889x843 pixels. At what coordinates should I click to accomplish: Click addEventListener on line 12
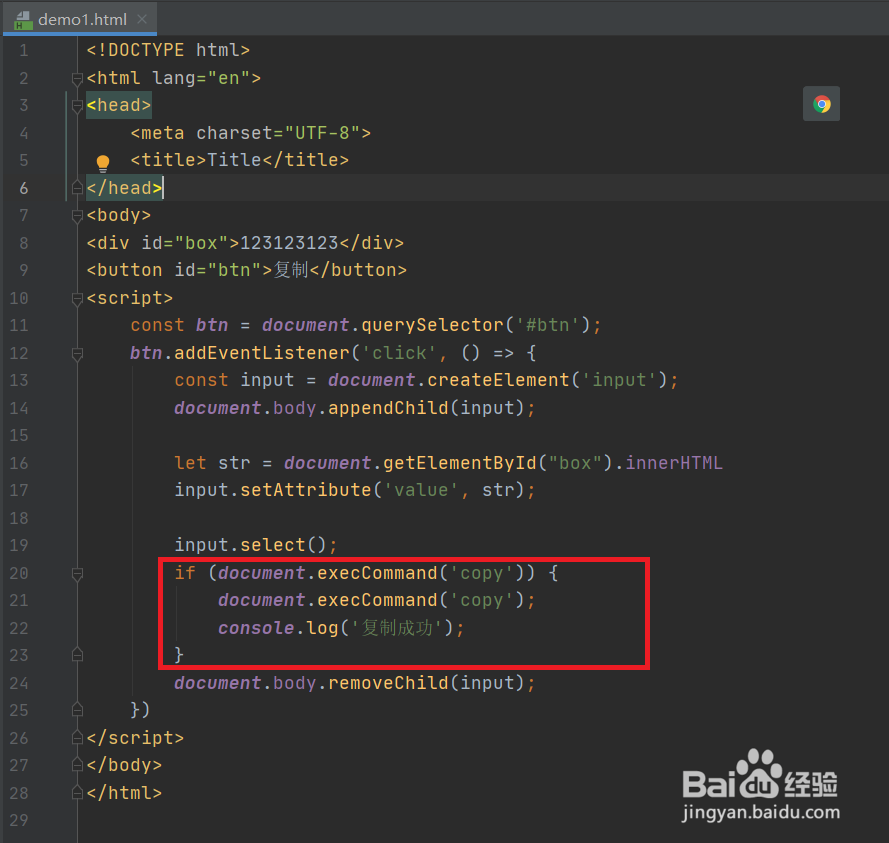(262, 353)
